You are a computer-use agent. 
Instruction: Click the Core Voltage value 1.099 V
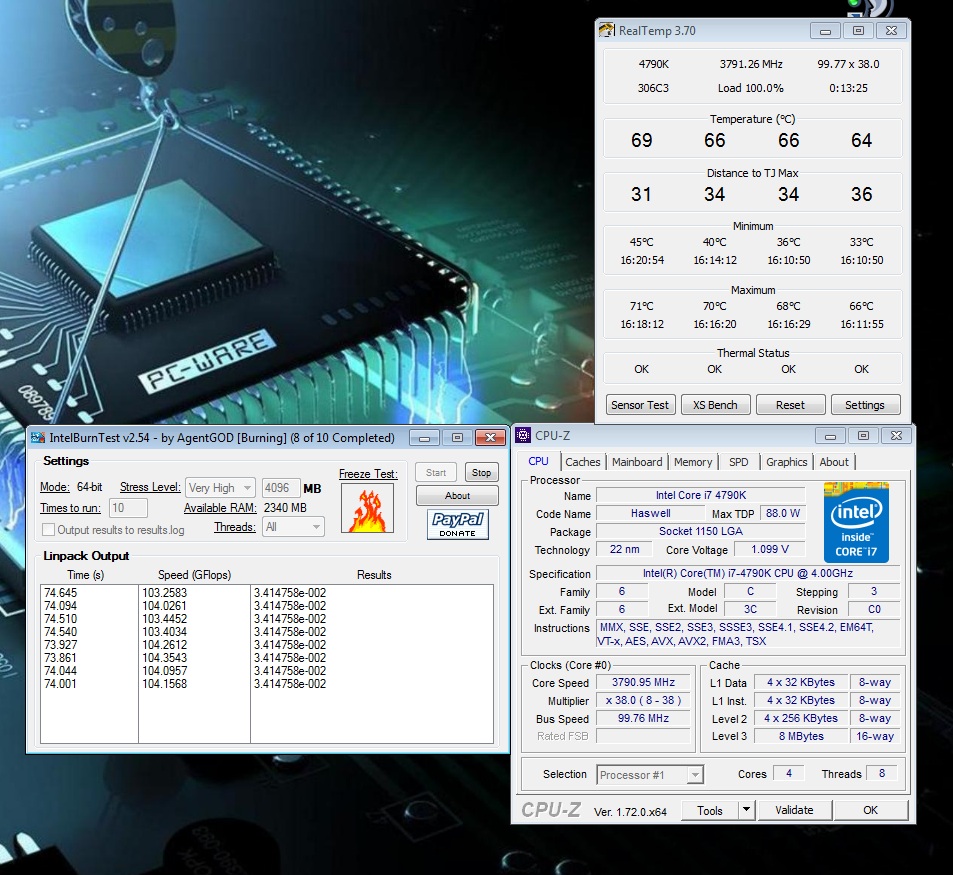click(769, 549)
